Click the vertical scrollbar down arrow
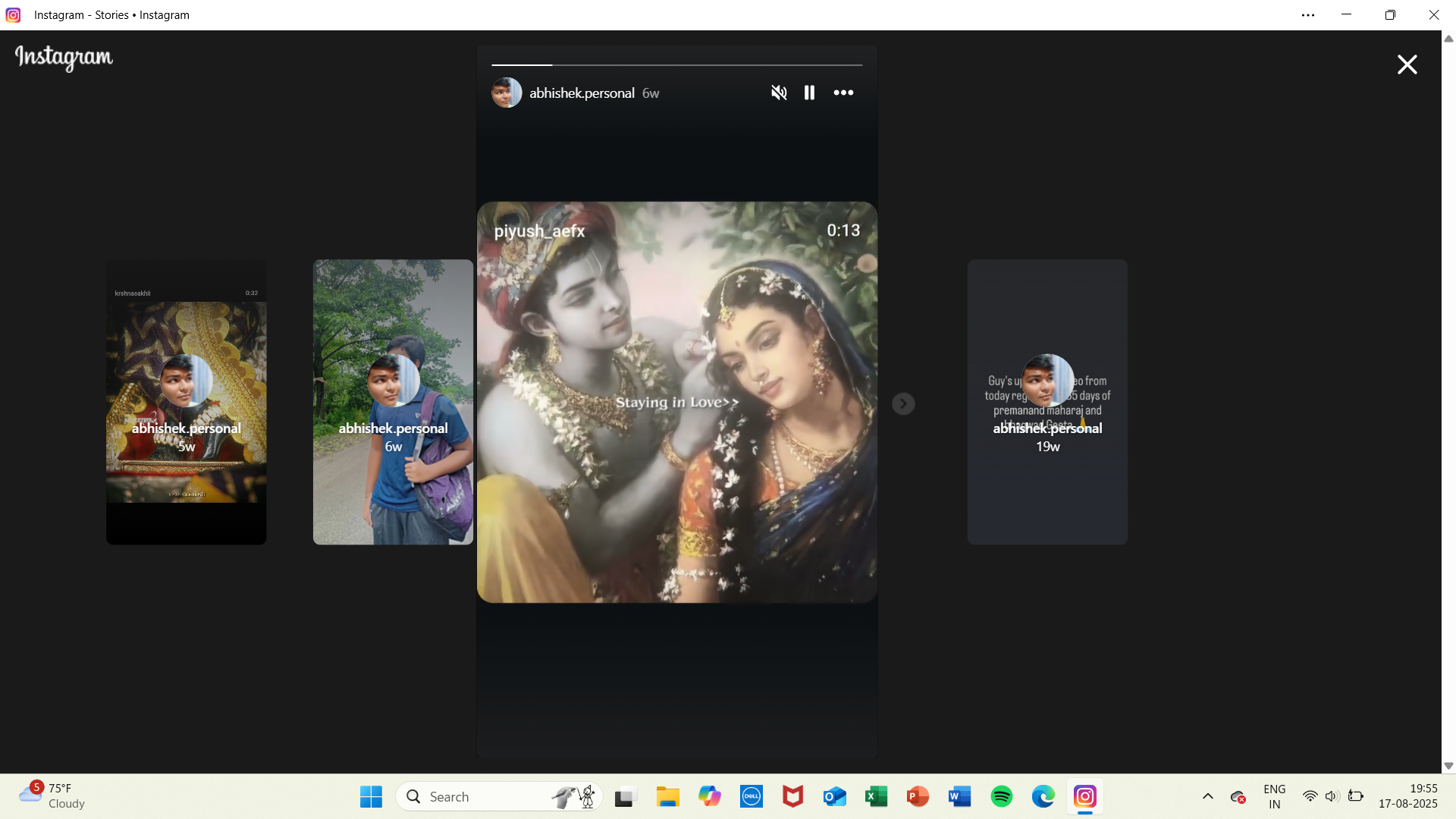This screenshot has width=1456, height=819. click(x=1448, y=766)
